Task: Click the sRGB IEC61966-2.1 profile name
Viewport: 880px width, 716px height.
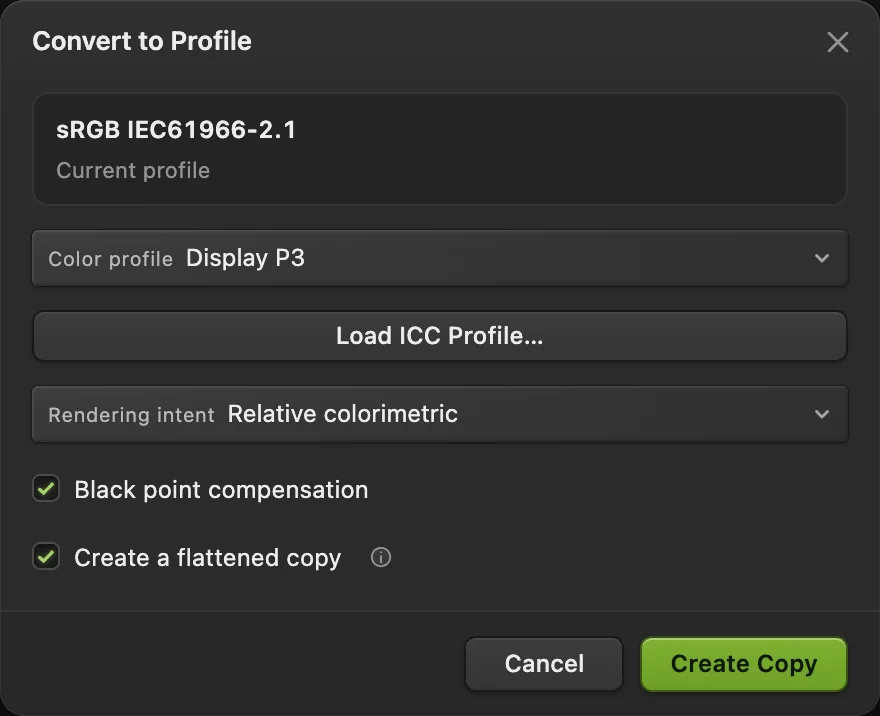Action: [176, 130]
